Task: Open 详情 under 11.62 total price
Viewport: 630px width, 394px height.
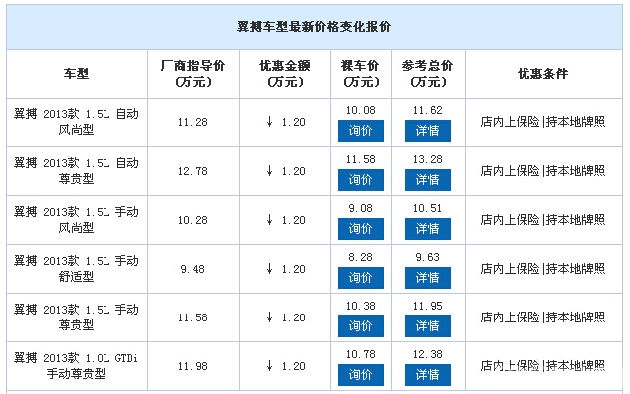Action: pyautogui.click(x=428, y=131)
